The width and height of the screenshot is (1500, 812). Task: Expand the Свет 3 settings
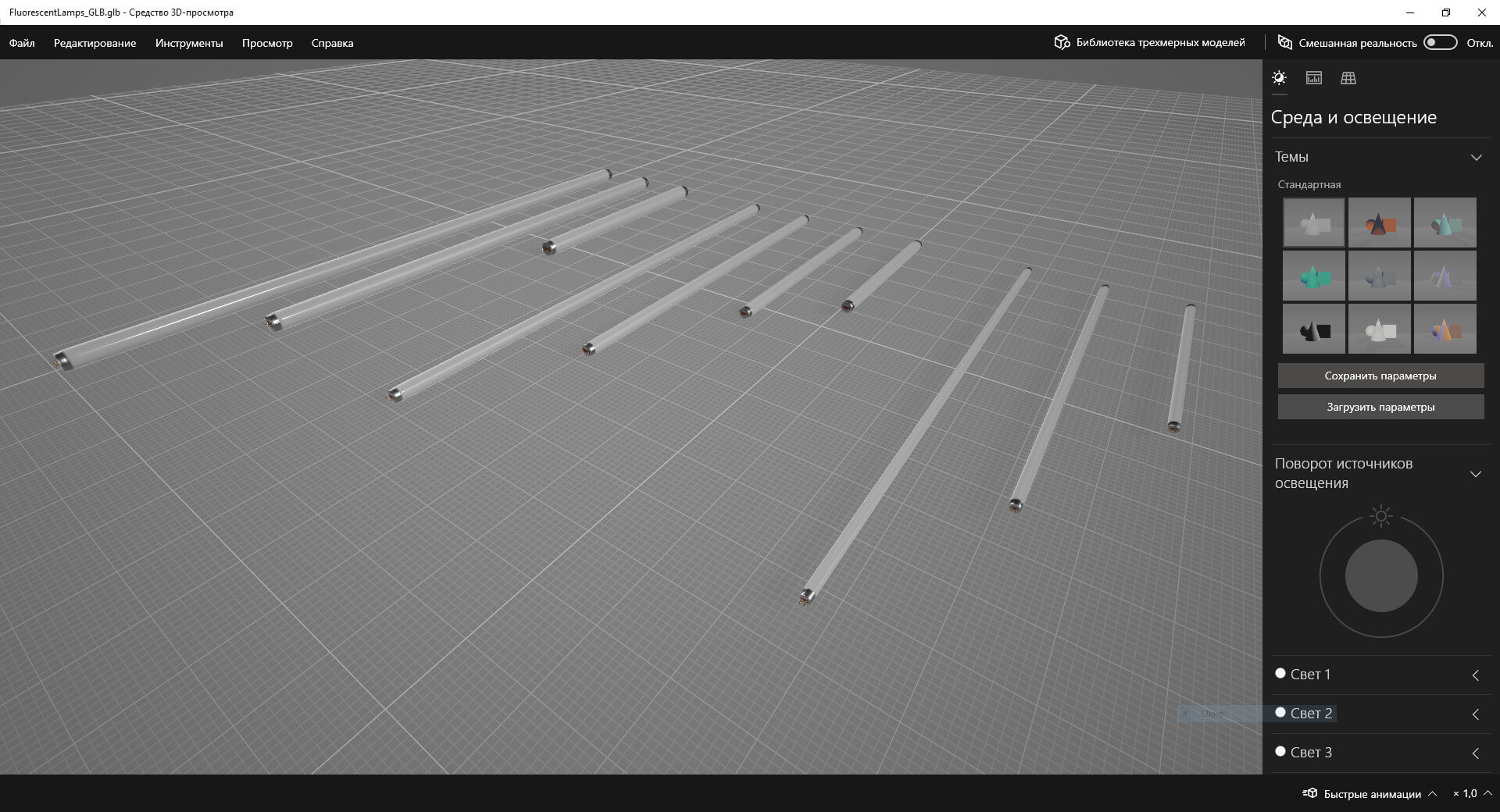point(1476,753)
